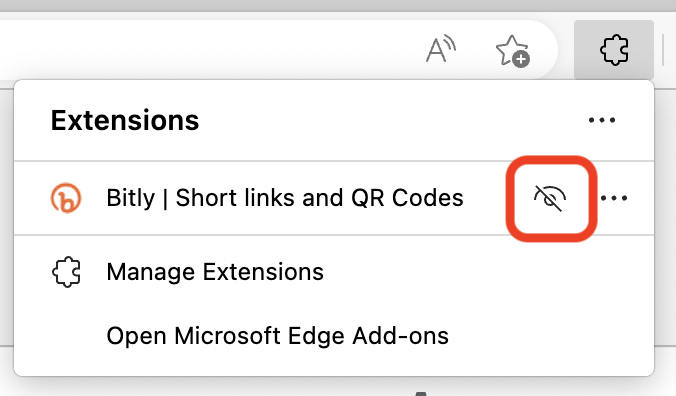Toggle Bitly toolbar visibility with crossed-eye icon

(x=550, y=198)
